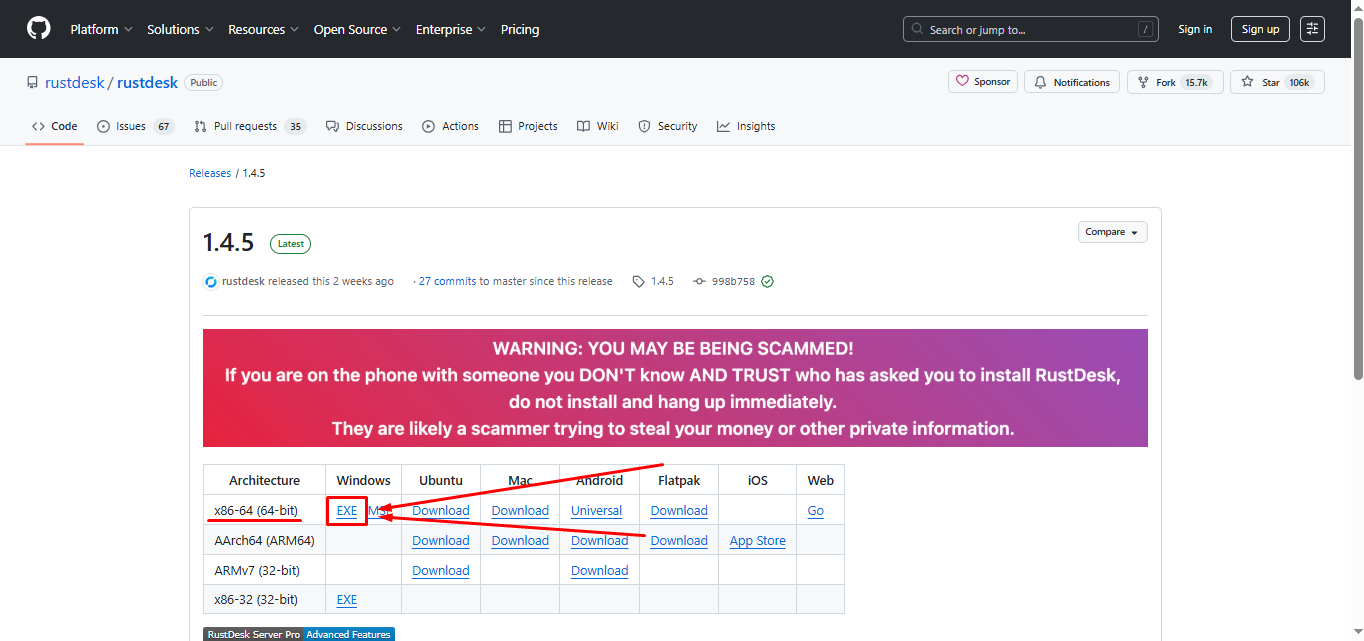Open the iOS App Store link
1364x641 pixels.
757,541
